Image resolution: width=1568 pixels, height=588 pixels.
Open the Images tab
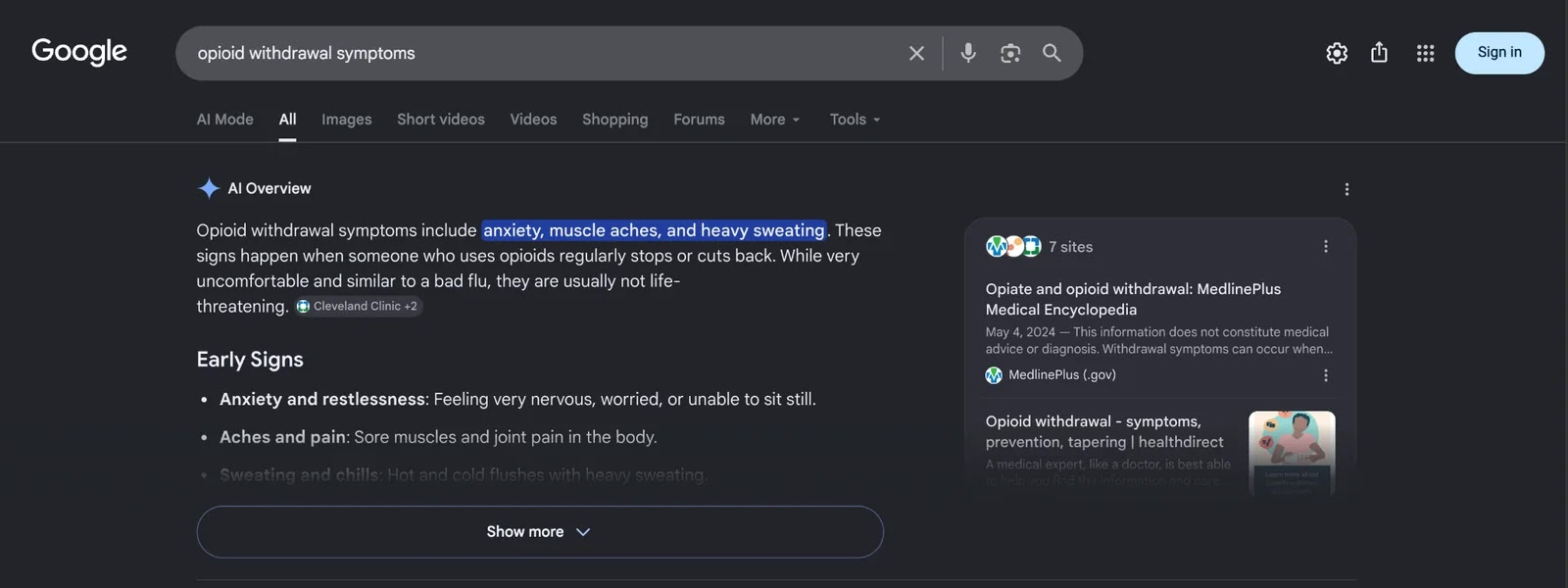click(x=347, y=120)
